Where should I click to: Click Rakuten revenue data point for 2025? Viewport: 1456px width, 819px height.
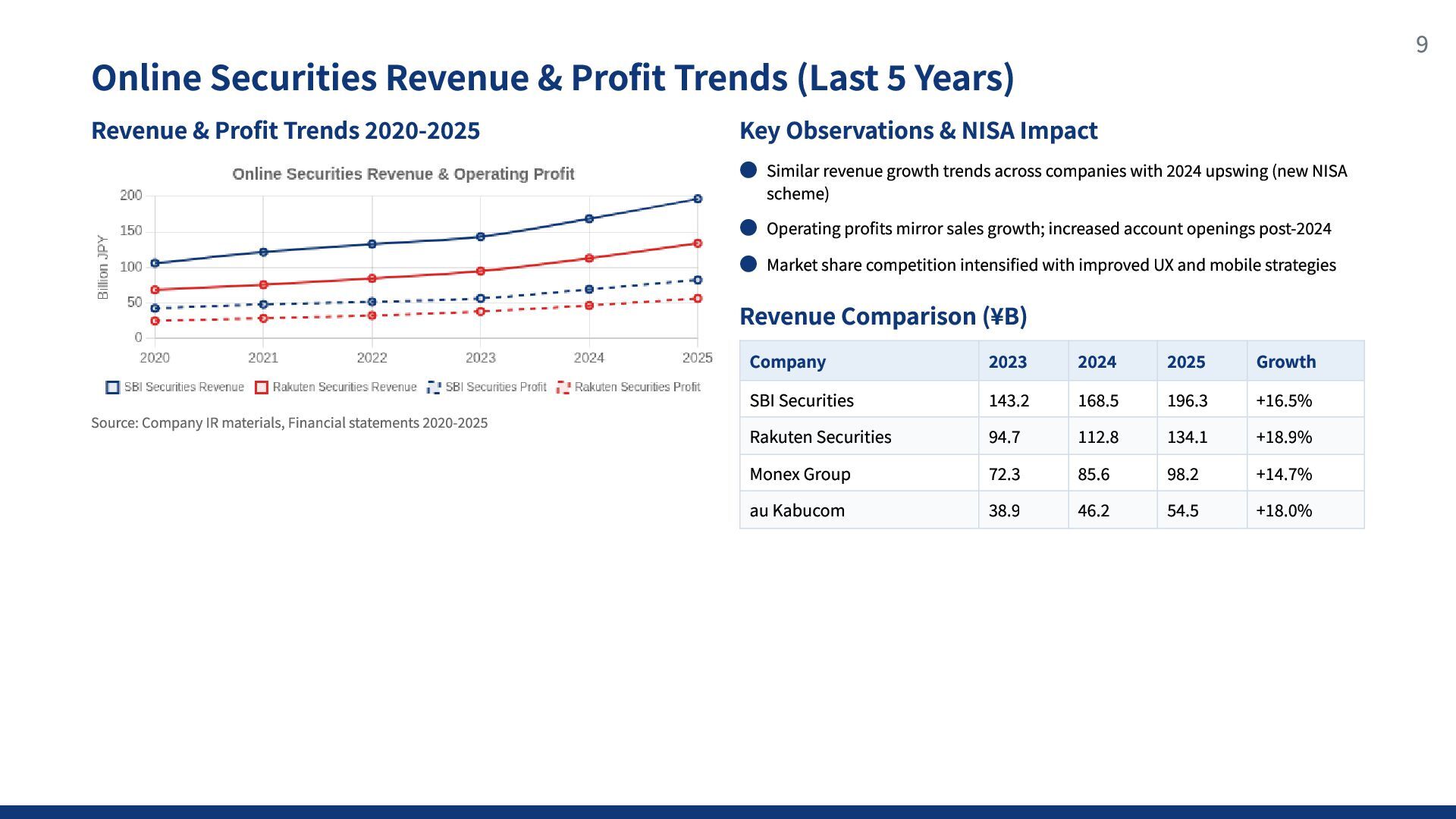tap(698, 243)
